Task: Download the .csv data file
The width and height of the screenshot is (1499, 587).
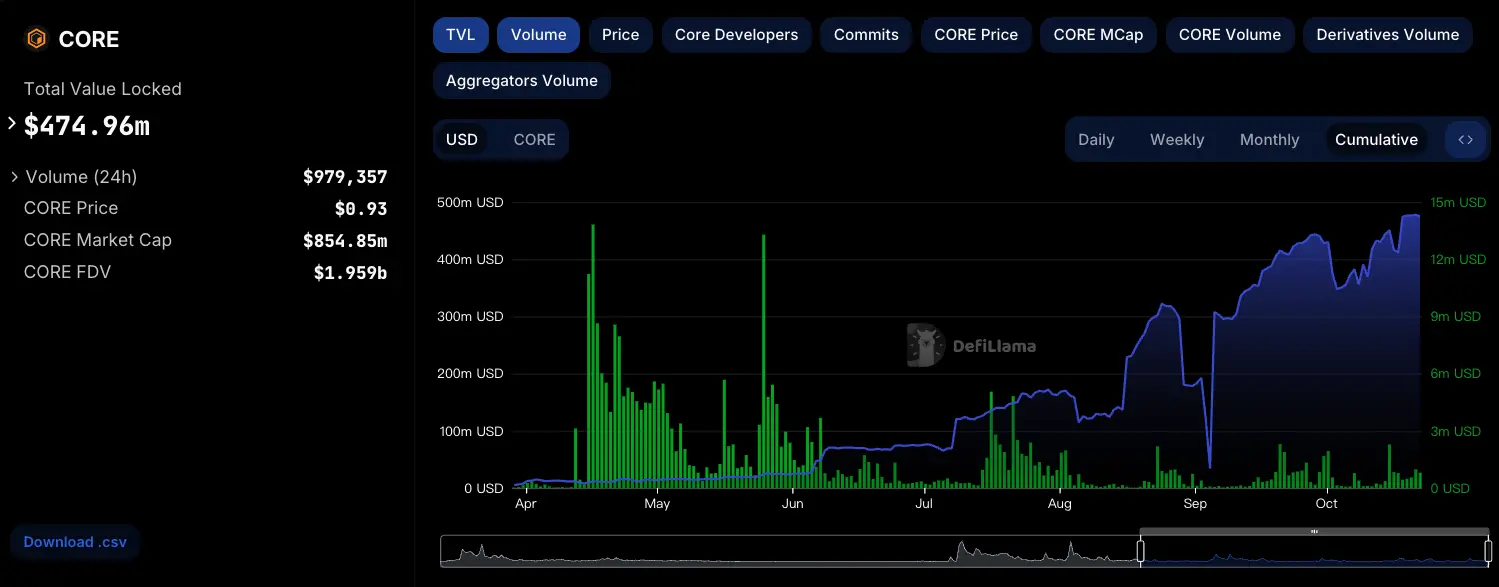Action: (75, 542)
